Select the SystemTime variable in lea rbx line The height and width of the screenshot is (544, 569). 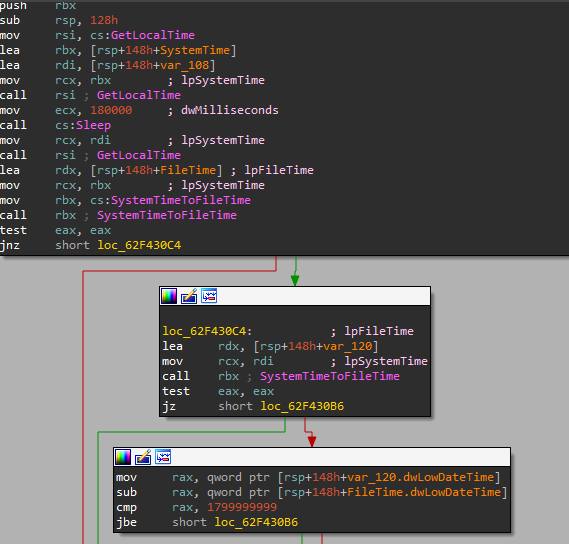coord(195,50)
